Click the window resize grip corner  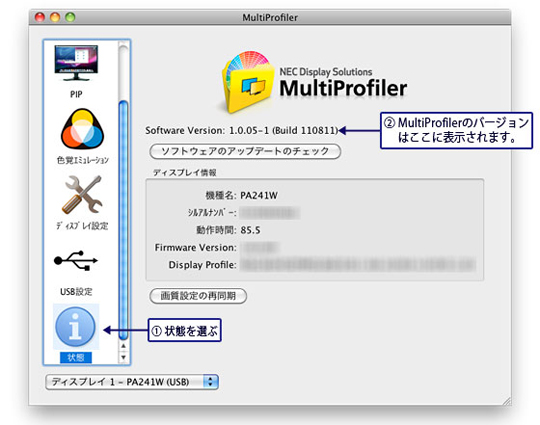(507, 401)
